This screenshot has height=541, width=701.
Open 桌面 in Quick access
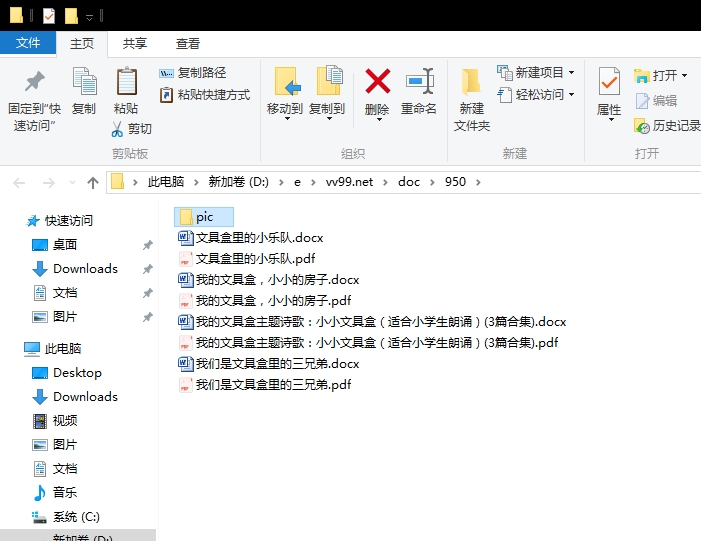(x=55, y=245)
